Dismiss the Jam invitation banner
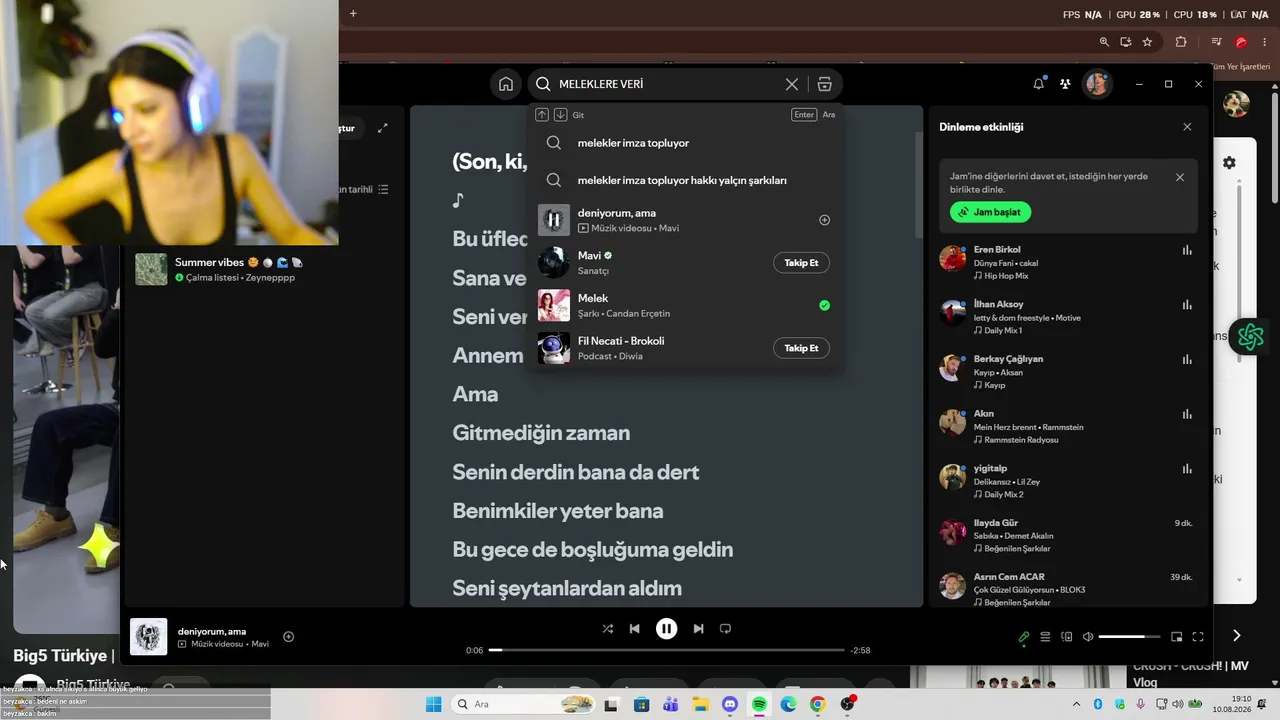Viewport: 1280px width, 720px height. click(1180, 177)
